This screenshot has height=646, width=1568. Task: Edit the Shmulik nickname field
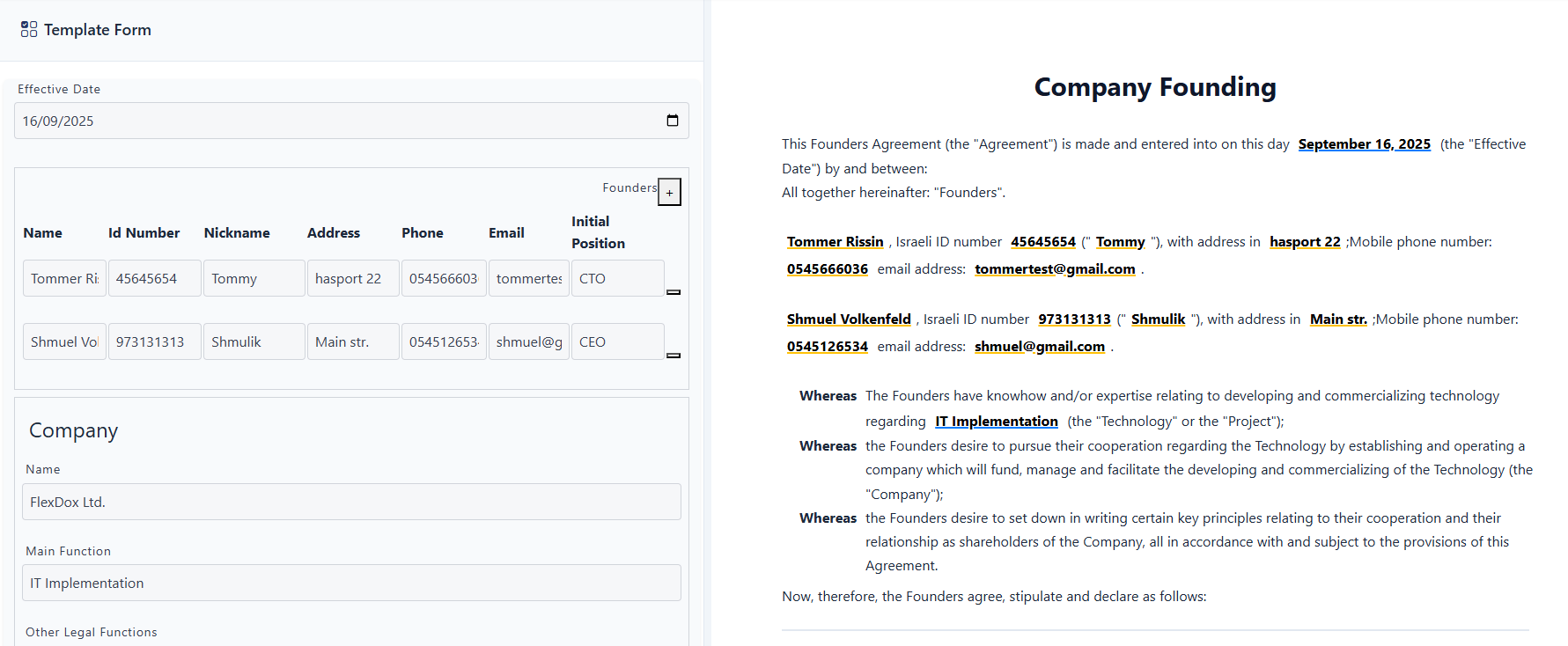click(254, 341)
